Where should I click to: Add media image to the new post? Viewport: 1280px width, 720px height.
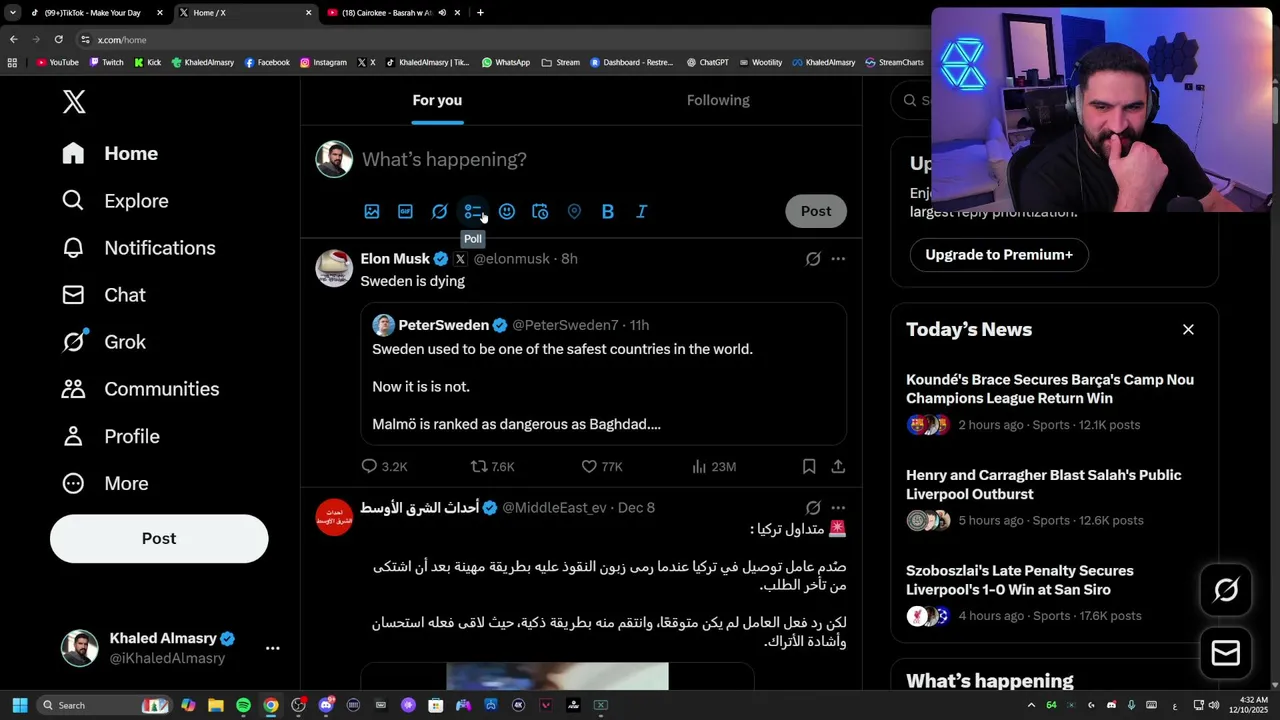click(372, 211)
